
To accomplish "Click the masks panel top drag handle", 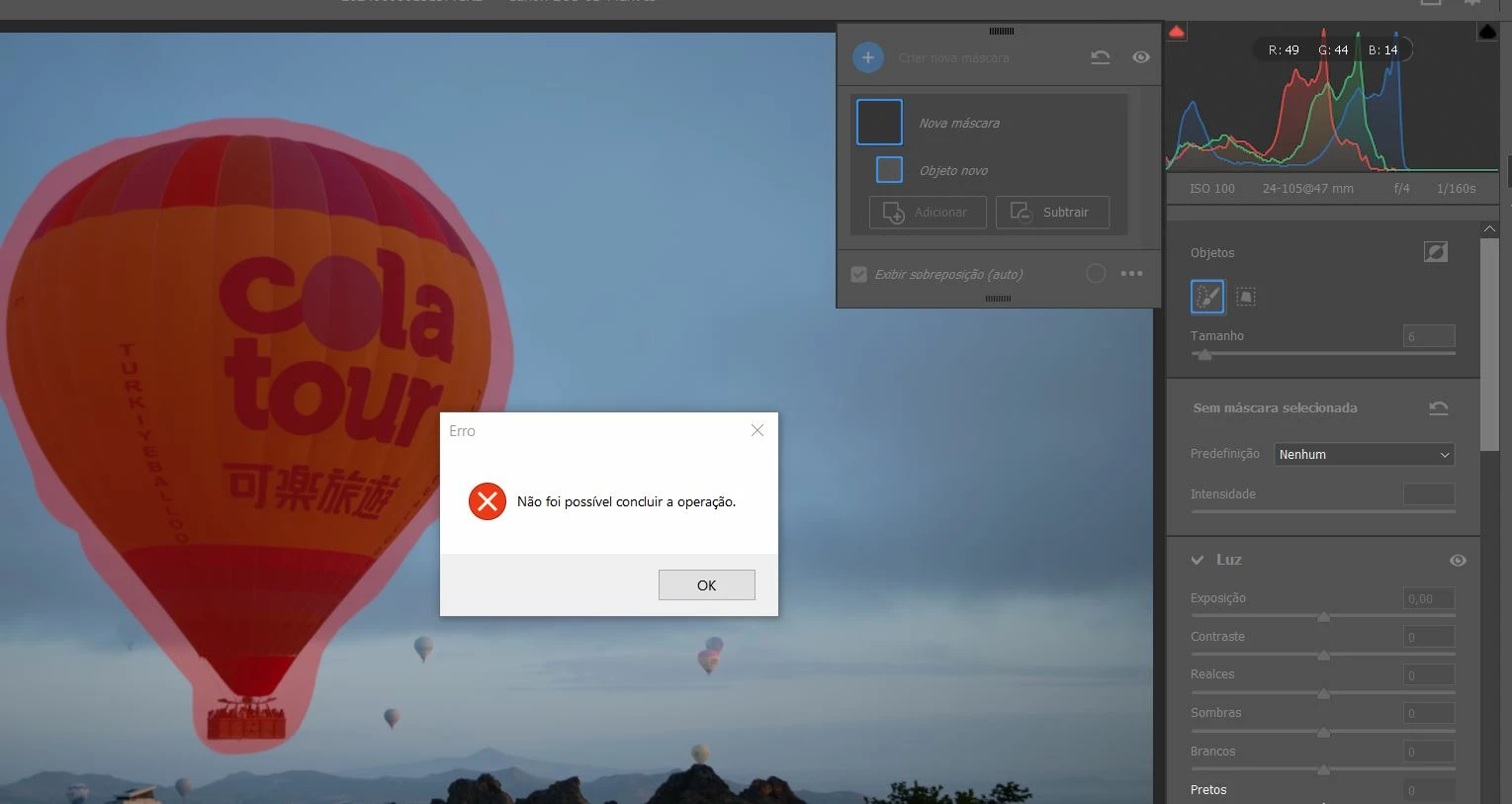I will (x=1001, y=32).
